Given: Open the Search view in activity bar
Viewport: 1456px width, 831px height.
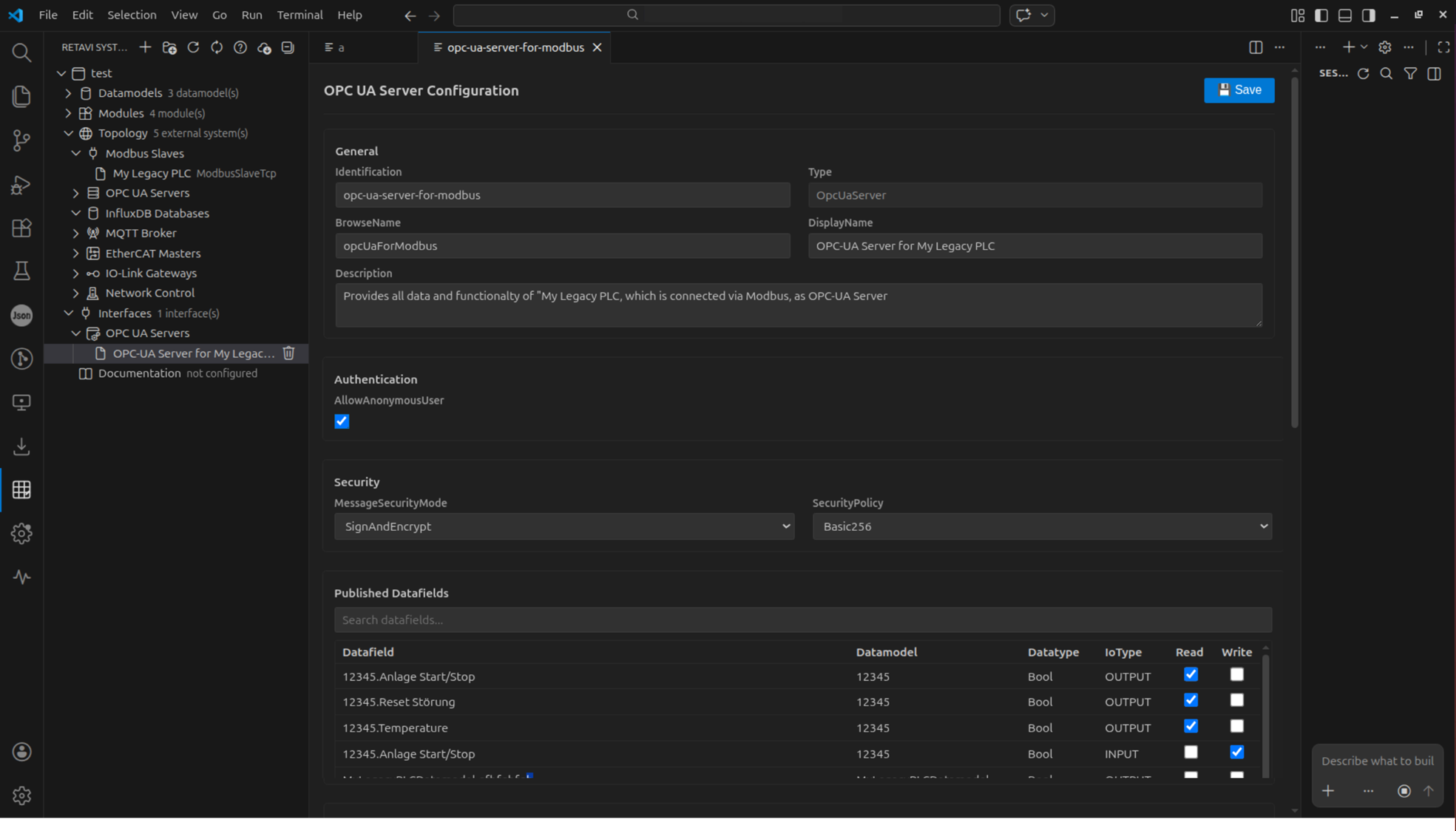Looking at the screenshot, I should 21,52.
